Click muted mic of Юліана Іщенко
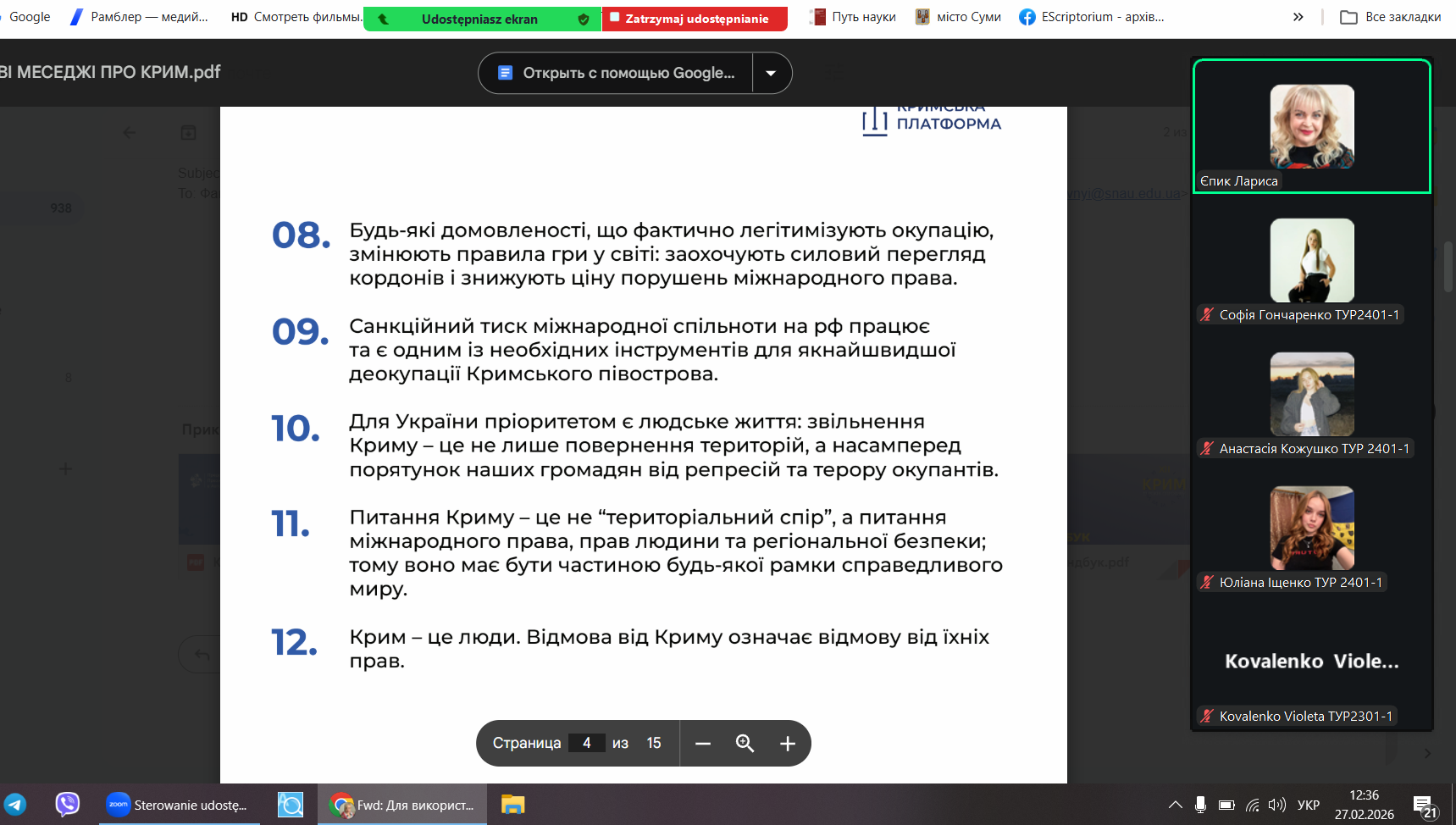The image size is (1456, 825). tap(1207, 583)
